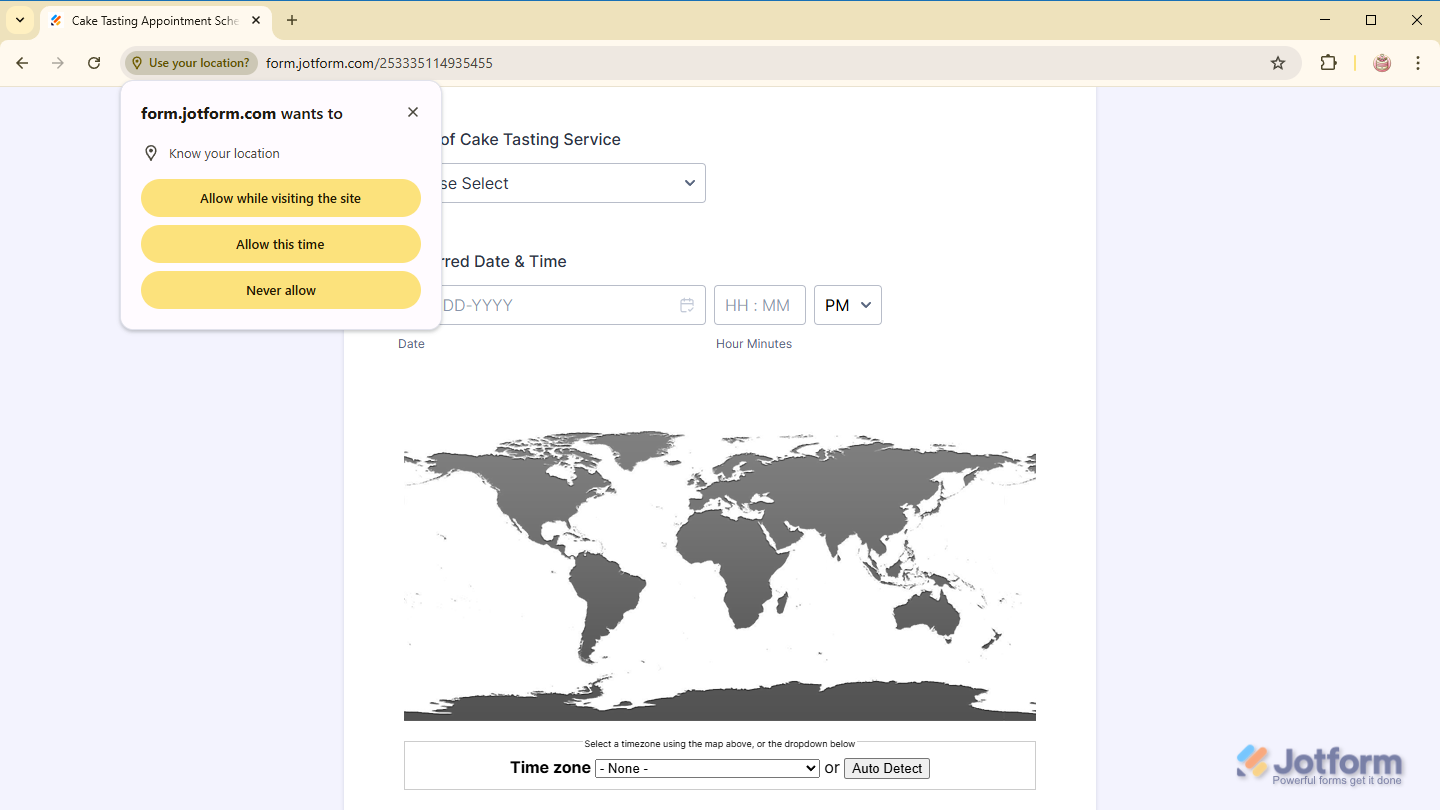1440x810 pixels.
Task: Click Allow while visiting the site
Action: click(x=280, y=198)
